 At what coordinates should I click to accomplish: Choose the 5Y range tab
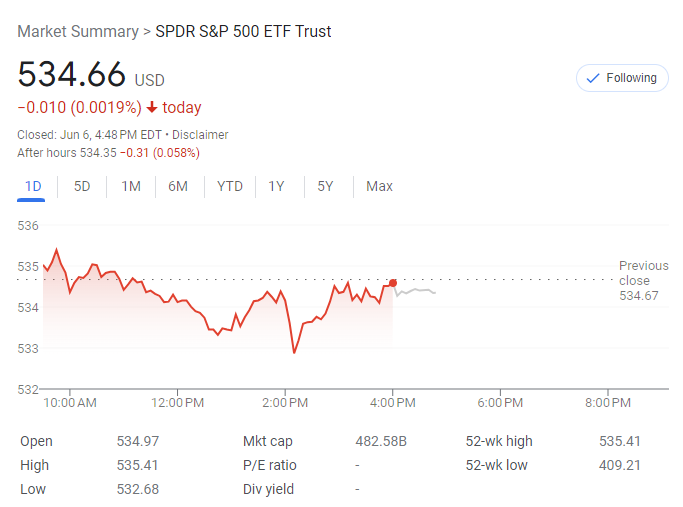(x=325, y=186)
